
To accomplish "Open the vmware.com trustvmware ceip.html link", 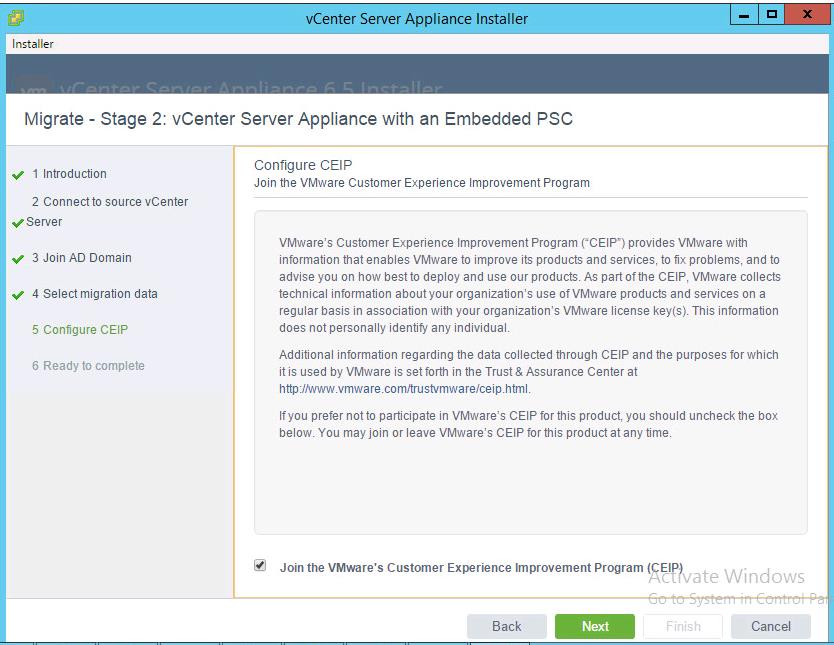I will pos(404,389).
